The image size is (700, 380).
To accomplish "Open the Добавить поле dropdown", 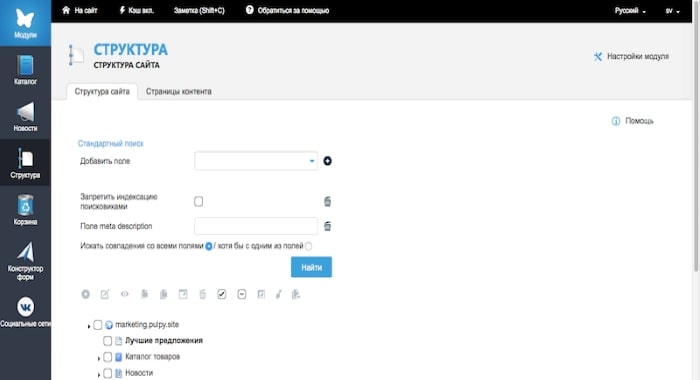I will (256, 161).
